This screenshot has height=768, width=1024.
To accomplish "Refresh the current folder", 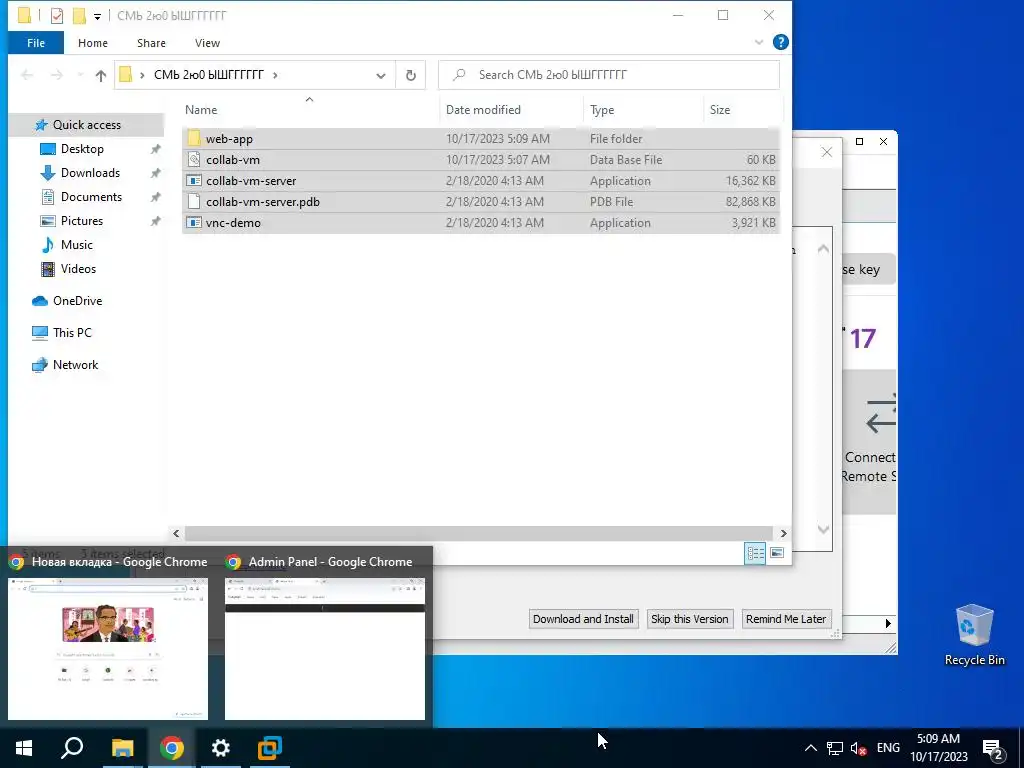I will point(411,75).
